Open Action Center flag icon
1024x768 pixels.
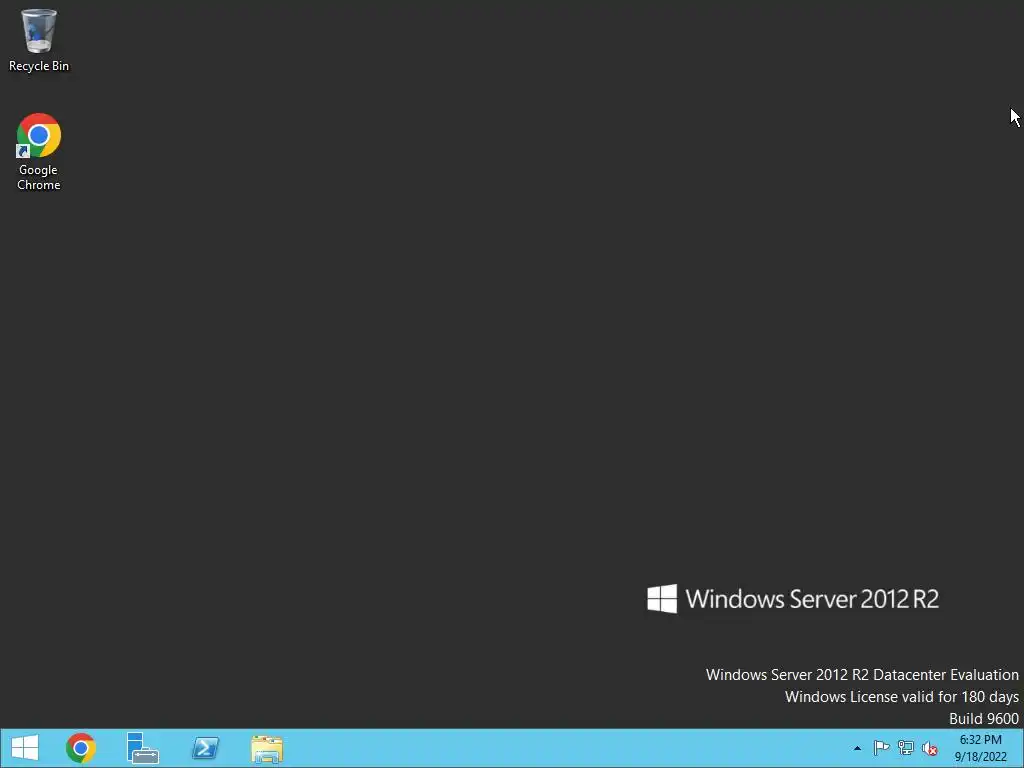click(x=881, y=748)
